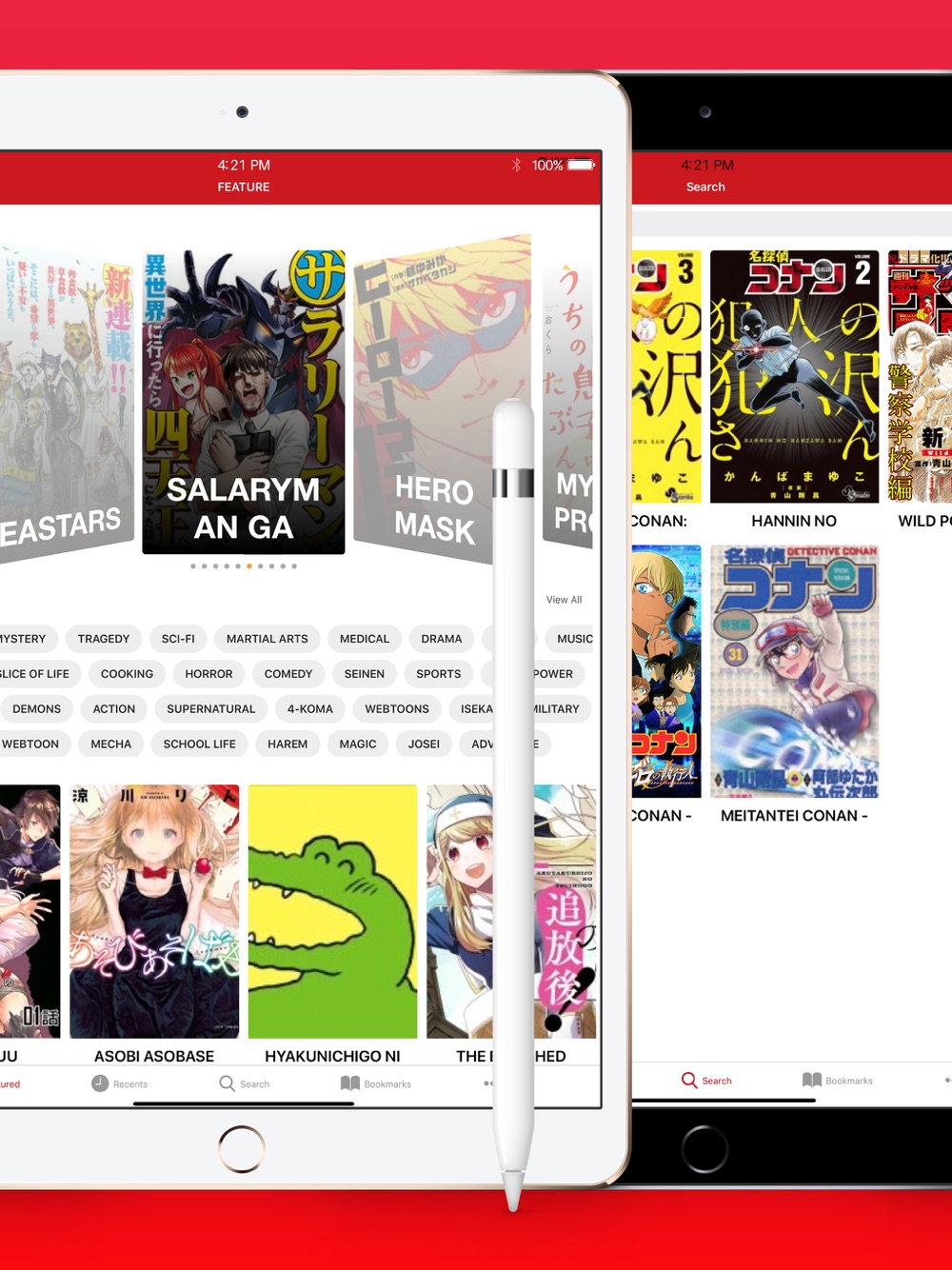Browse the SEINEN genre tag

365,674
